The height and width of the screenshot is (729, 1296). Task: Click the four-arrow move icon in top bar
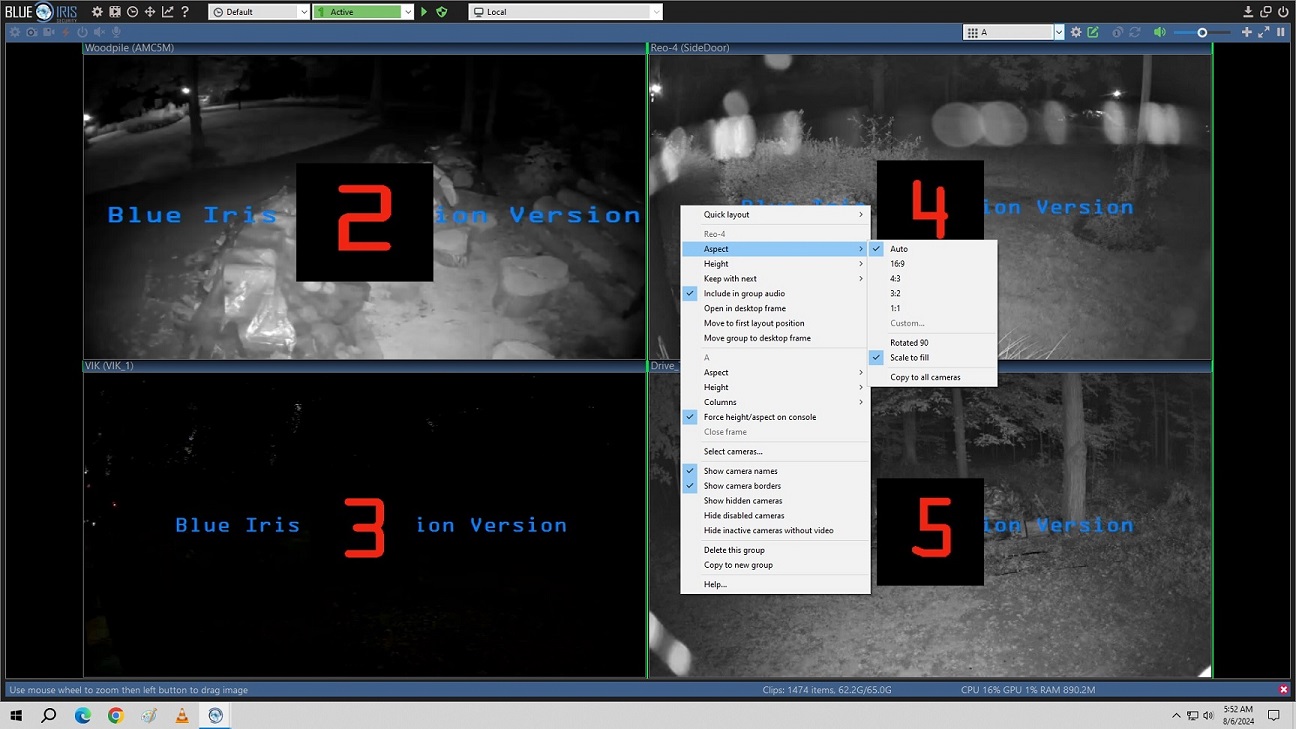coord(150,12)
